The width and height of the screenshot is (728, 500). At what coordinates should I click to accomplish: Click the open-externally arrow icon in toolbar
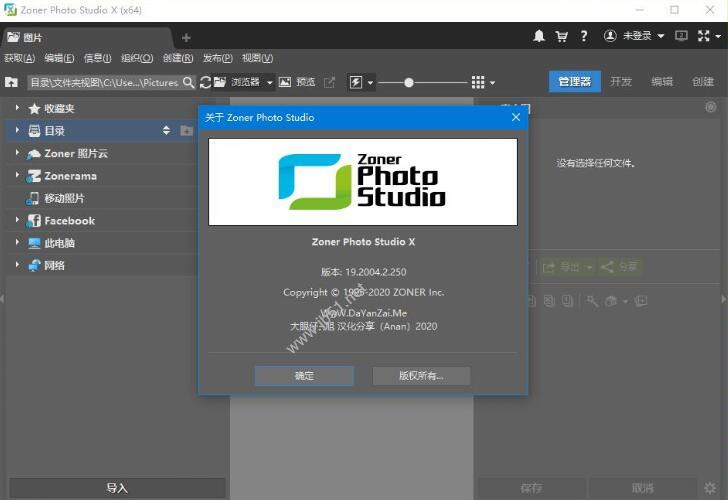pos(329,82)
